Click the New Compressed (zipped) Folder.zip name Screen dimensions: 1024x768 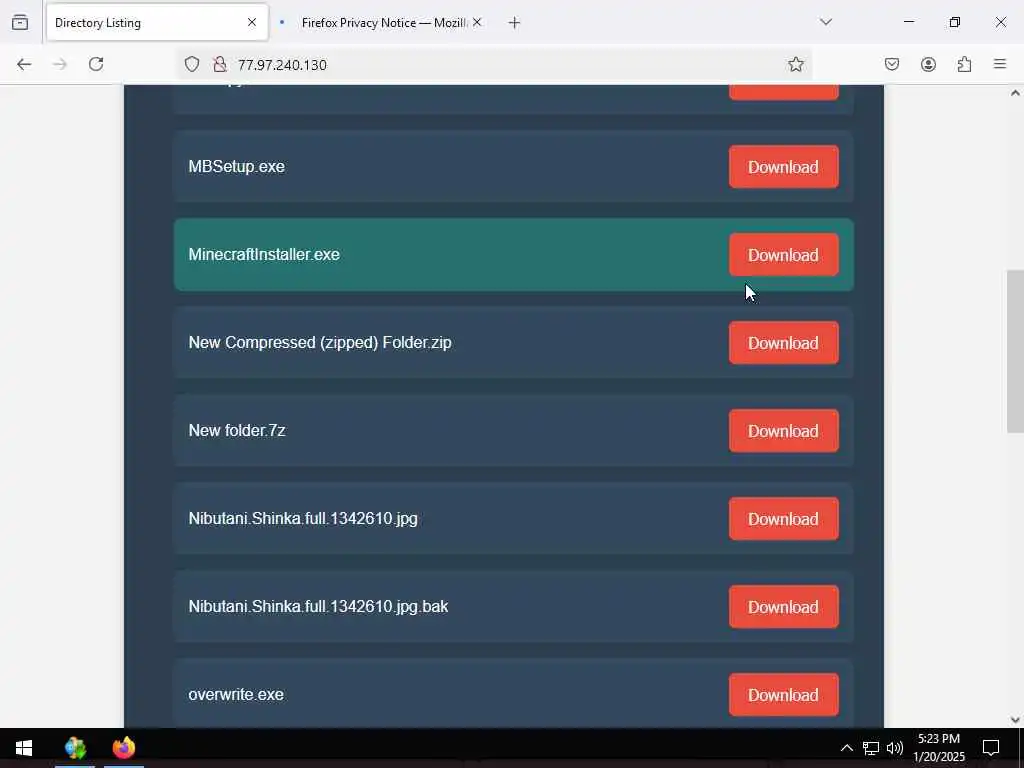[x=320, y=343]
